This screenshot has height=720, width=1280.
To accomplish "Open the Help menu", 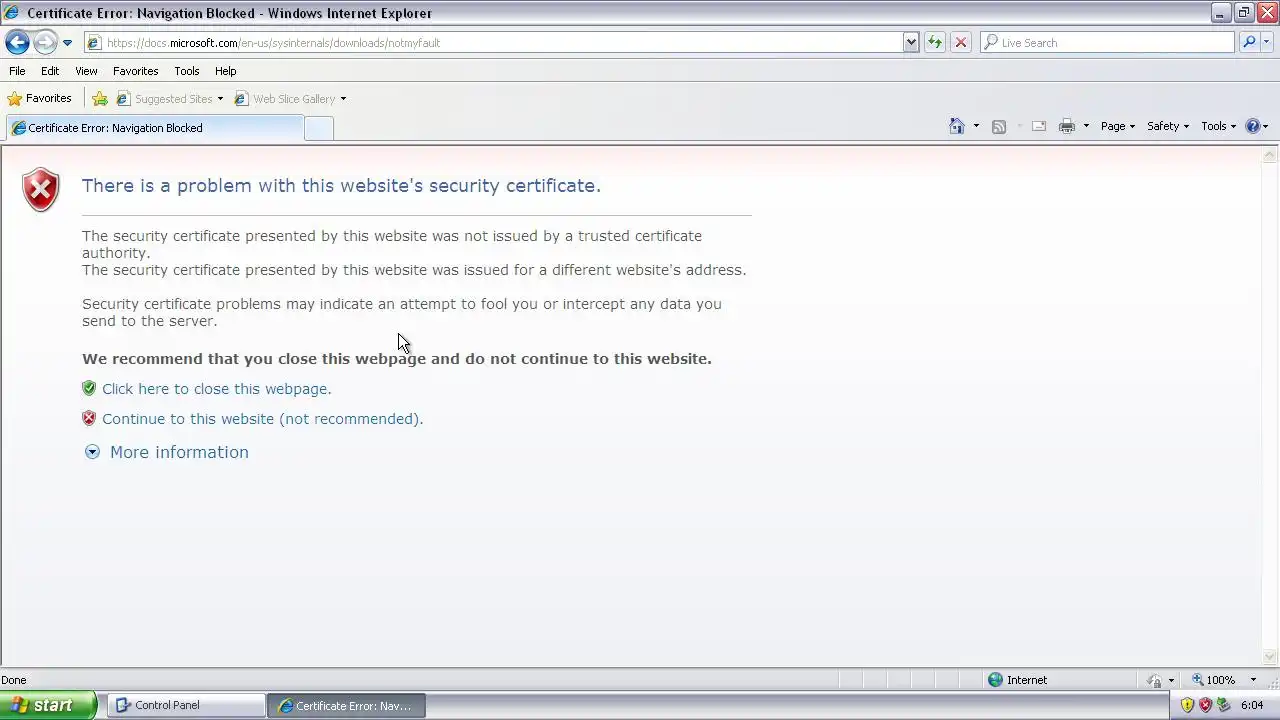I will (225, 71).
